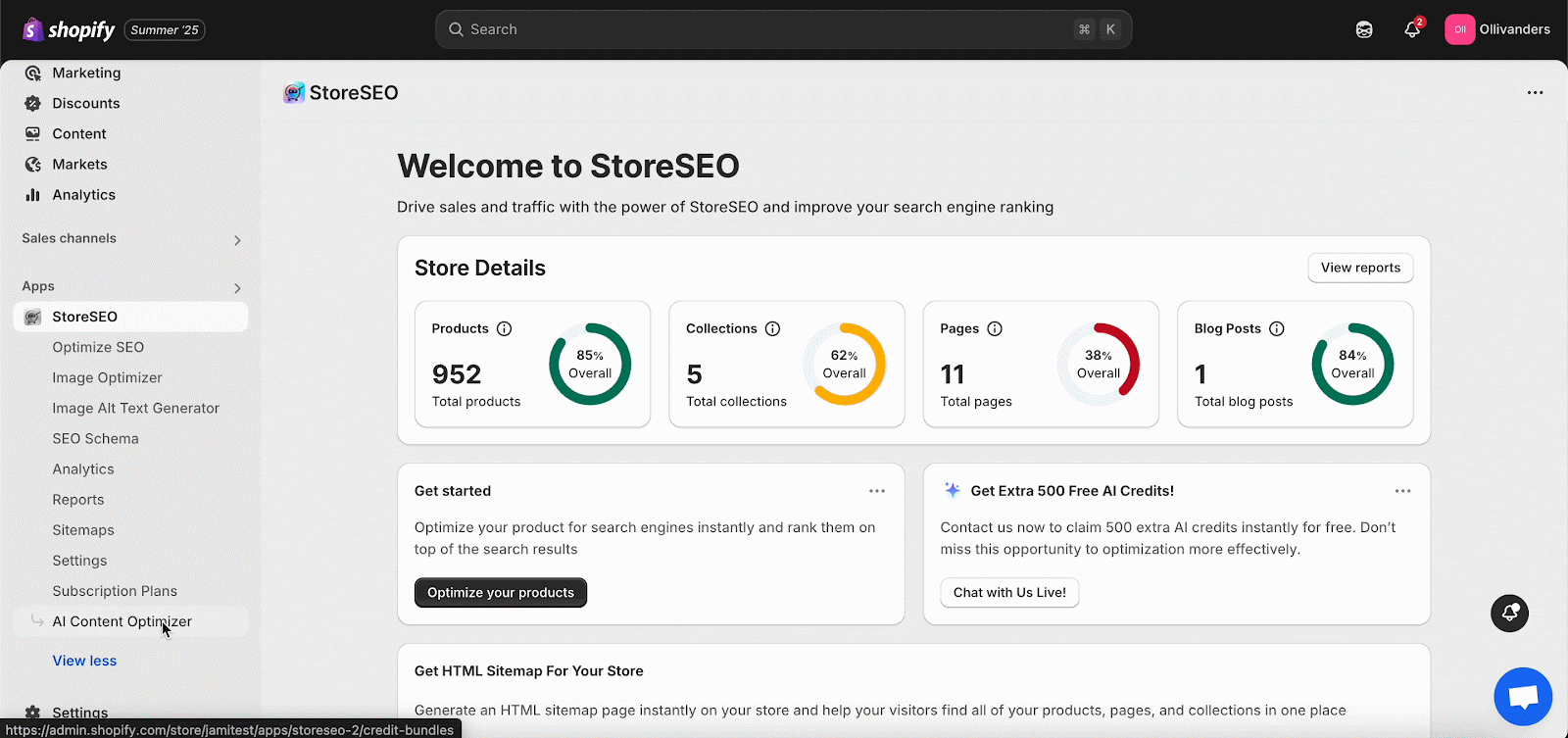Image resolution: width=1568 pixels, height=738 pixels.
Task: Open Reports in StoreSEO submenu
Action: [78, 500]
